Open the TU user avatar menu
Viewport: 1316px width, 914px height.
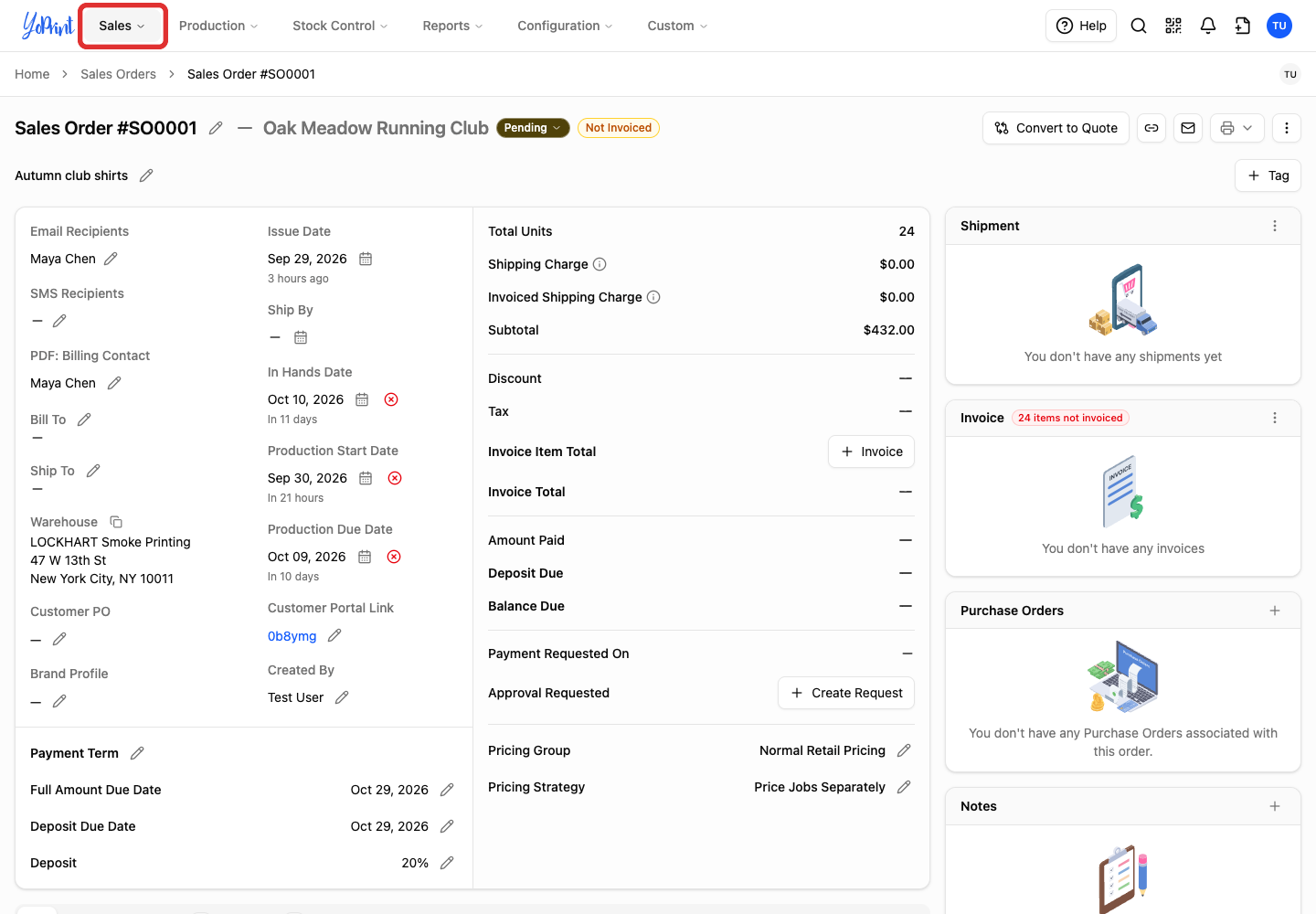[1279, 26]
